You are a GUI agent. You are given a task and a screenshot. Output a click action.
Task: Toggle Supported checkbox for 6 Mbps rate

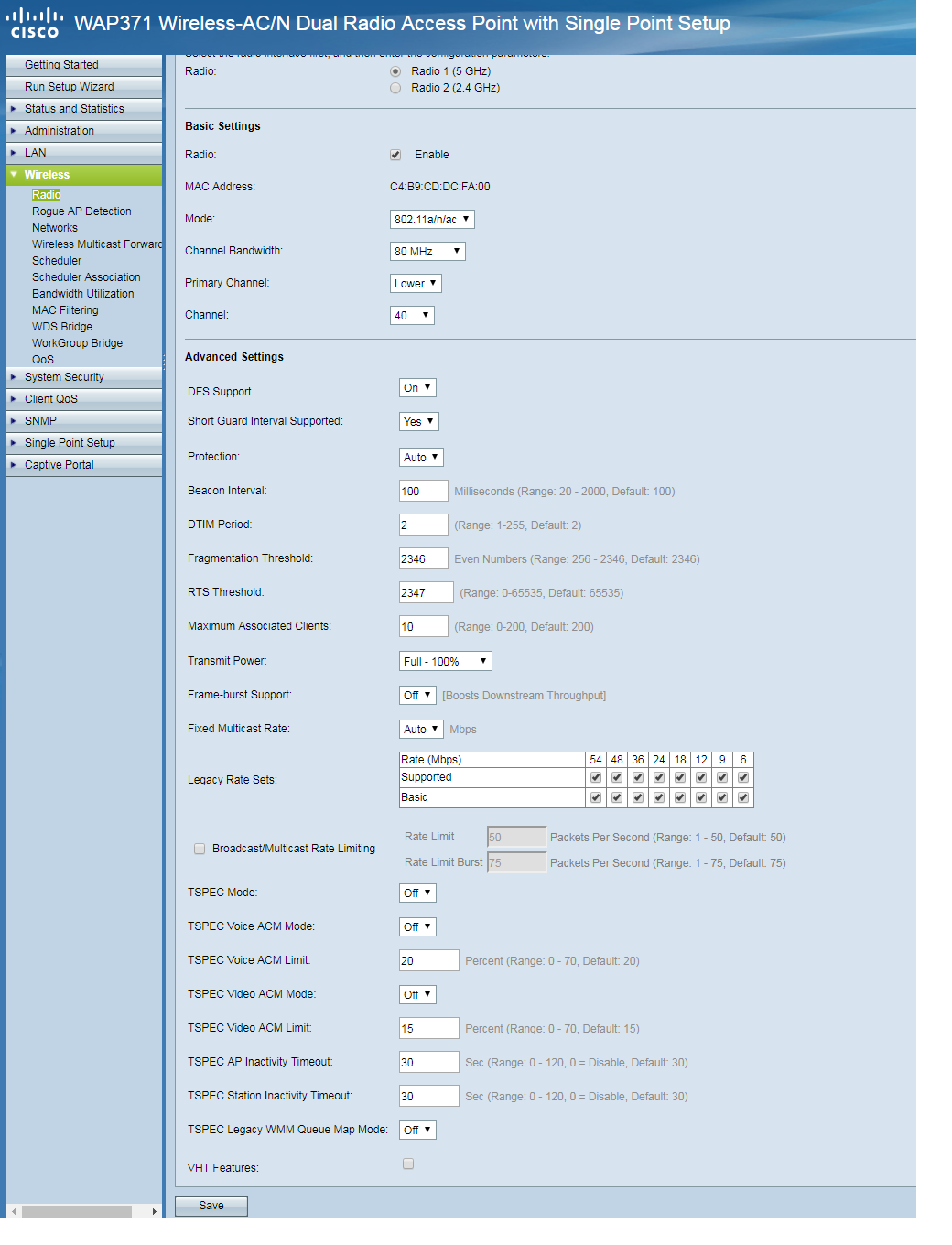click(x=743, y=777)
